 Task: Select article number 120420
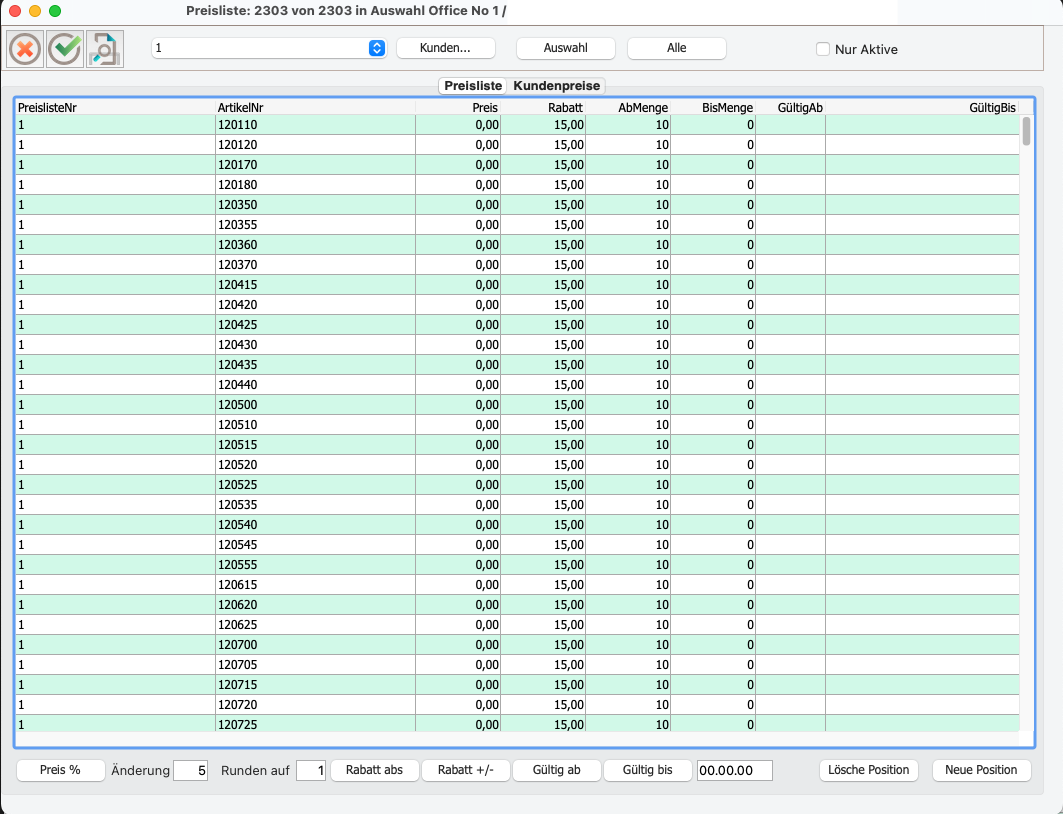pos(237,304)
